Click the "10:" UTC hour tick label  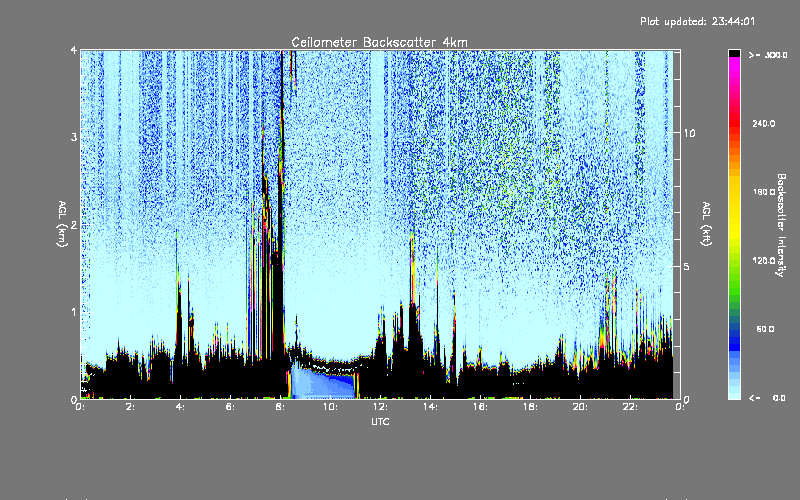pos(331,407)
